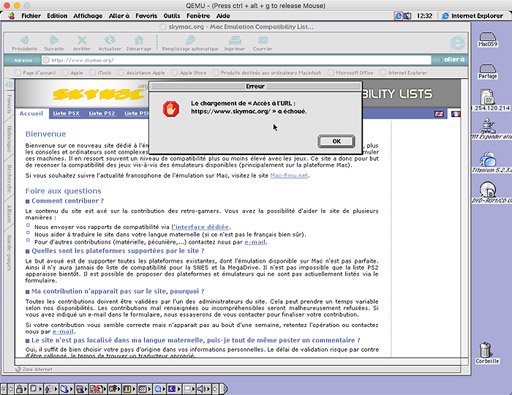Click OK in the Erreur dialog

pos(336,141)
